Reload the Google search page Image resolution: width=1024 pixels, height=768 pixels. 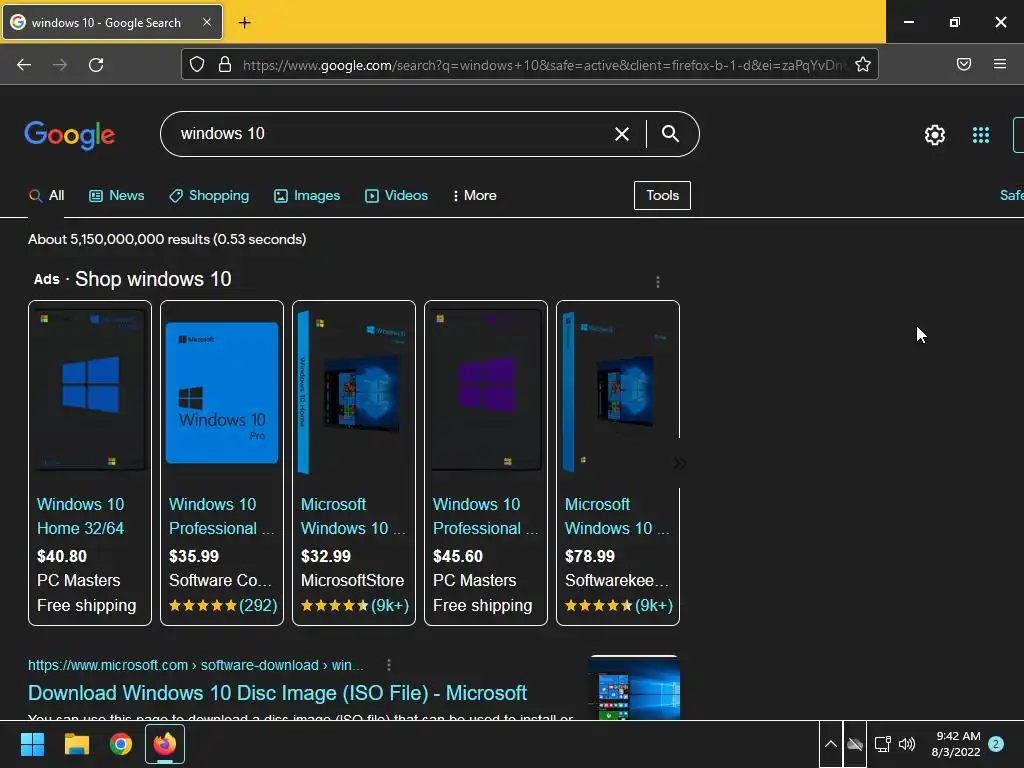(x=96, y=65)
